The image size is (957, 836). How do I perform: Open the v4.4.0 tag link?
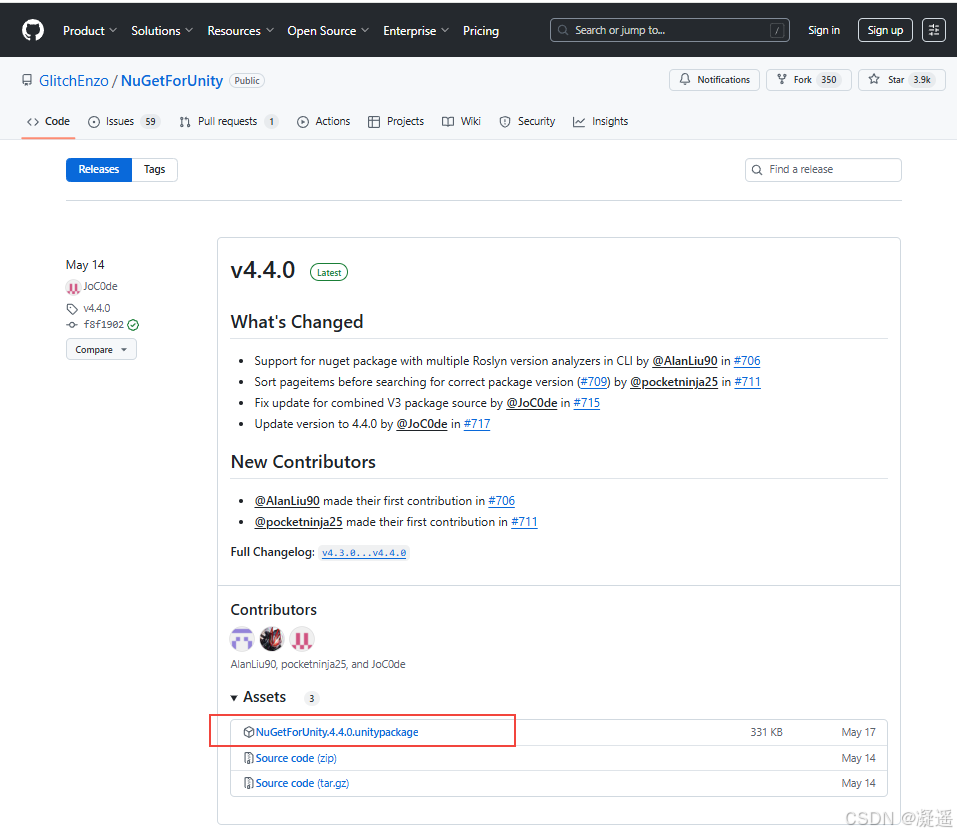tap(96, 308)
